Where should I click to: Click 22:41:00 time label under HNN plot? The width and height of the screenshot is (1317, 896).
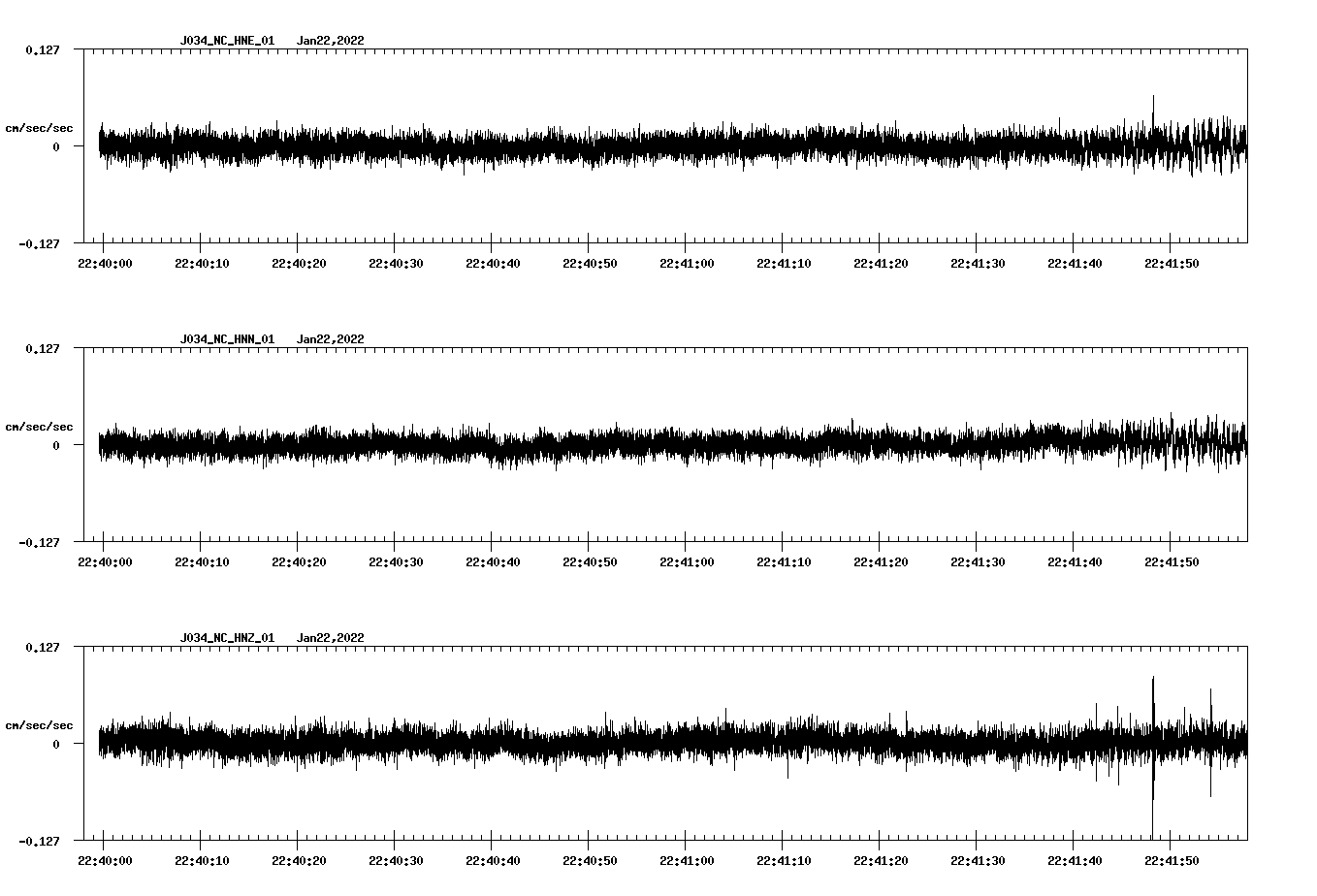click(x=687, y=562)
